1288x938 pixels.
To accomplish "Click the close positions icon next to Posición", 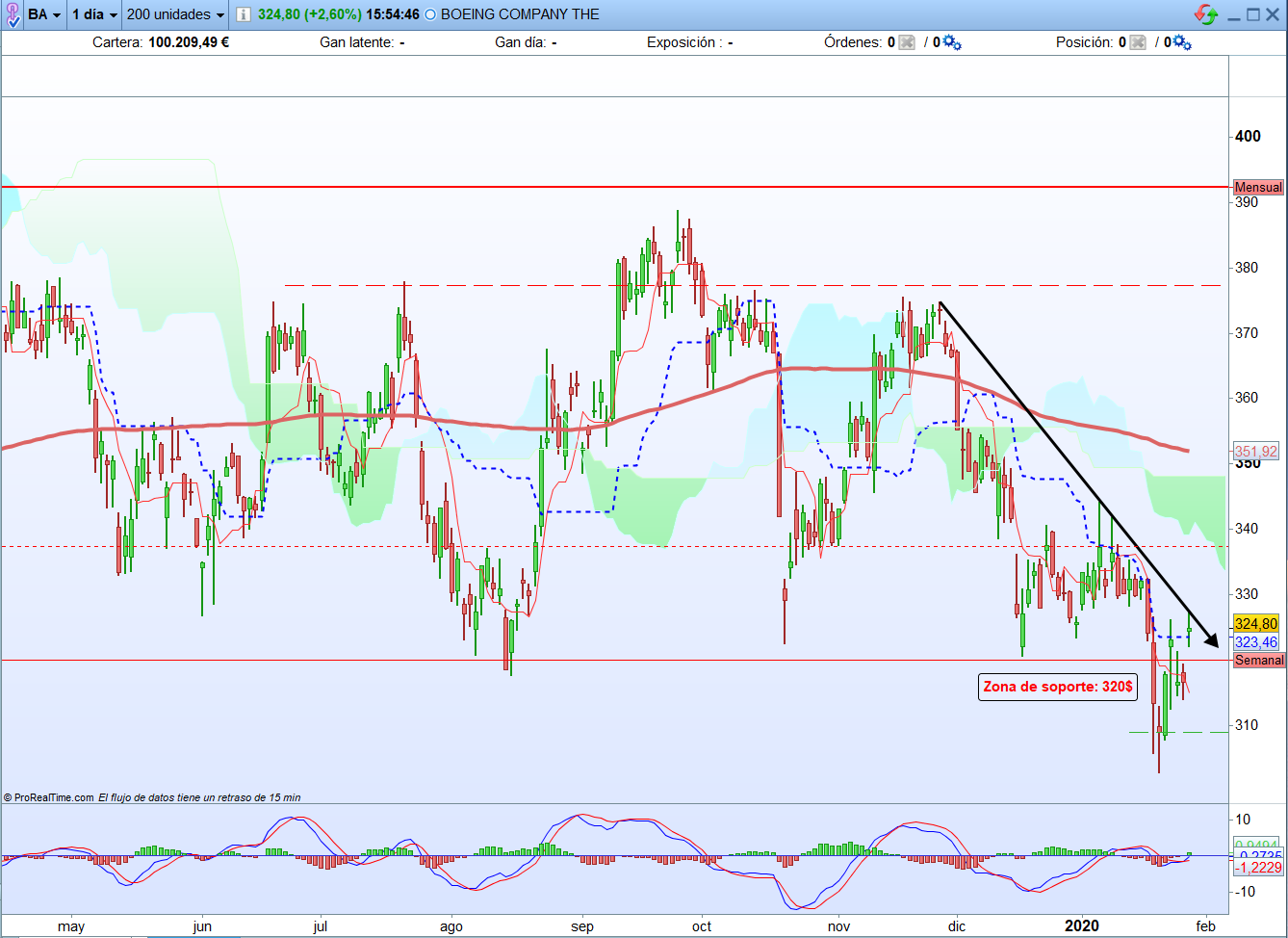I will 1138,42.
